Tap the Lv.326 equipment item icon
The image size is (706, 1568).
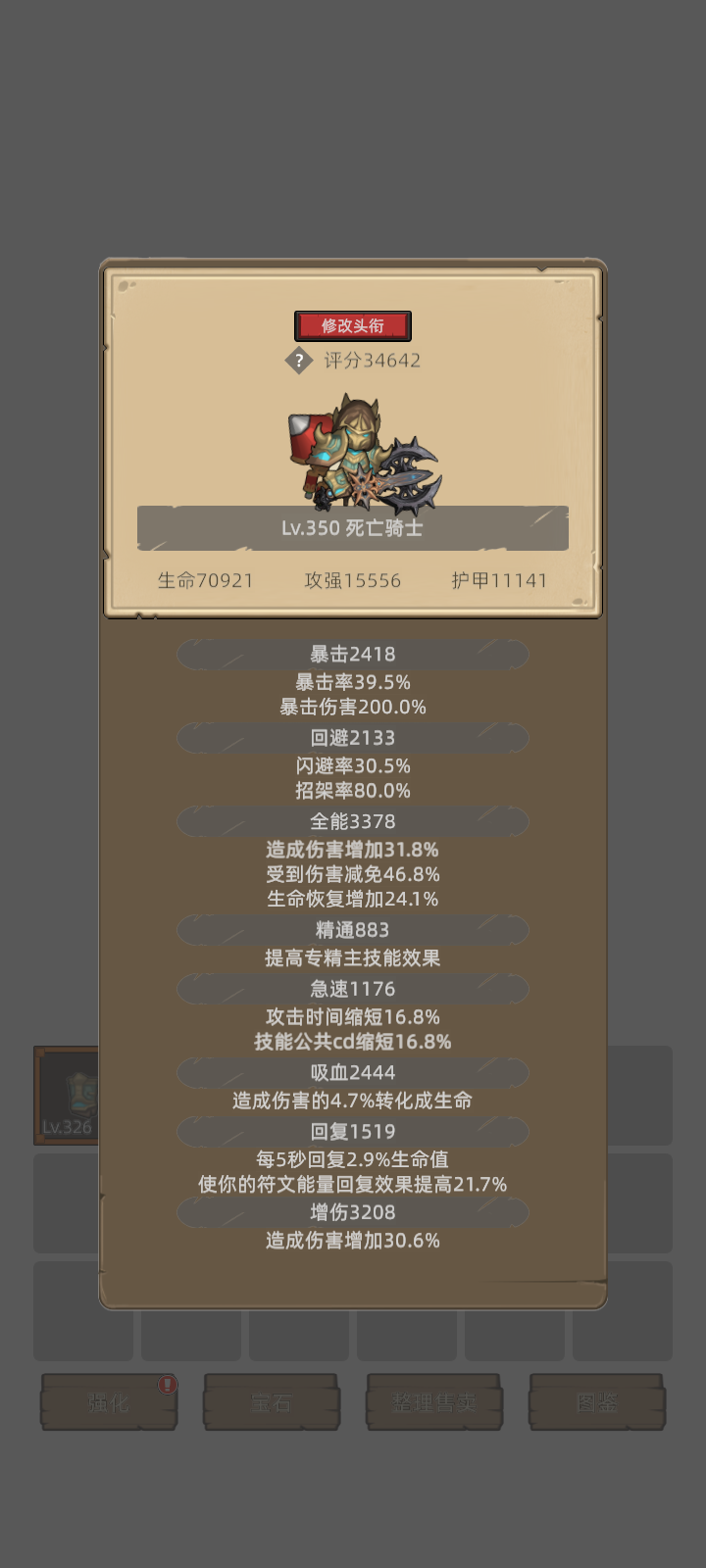(x=67, y=1096)
